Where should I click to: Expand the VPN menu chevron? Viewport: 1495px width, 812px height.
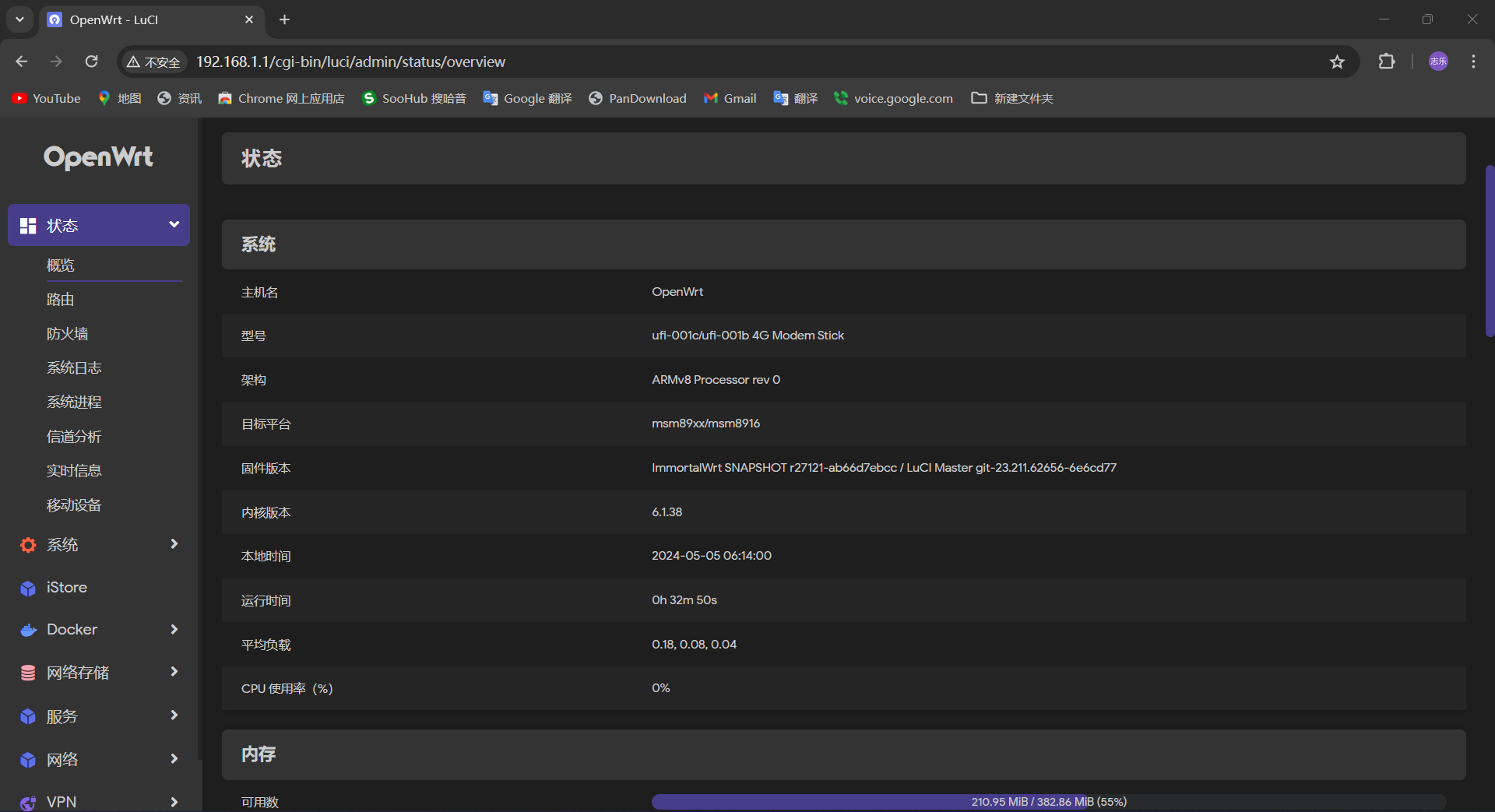click(x=174, y=801)
